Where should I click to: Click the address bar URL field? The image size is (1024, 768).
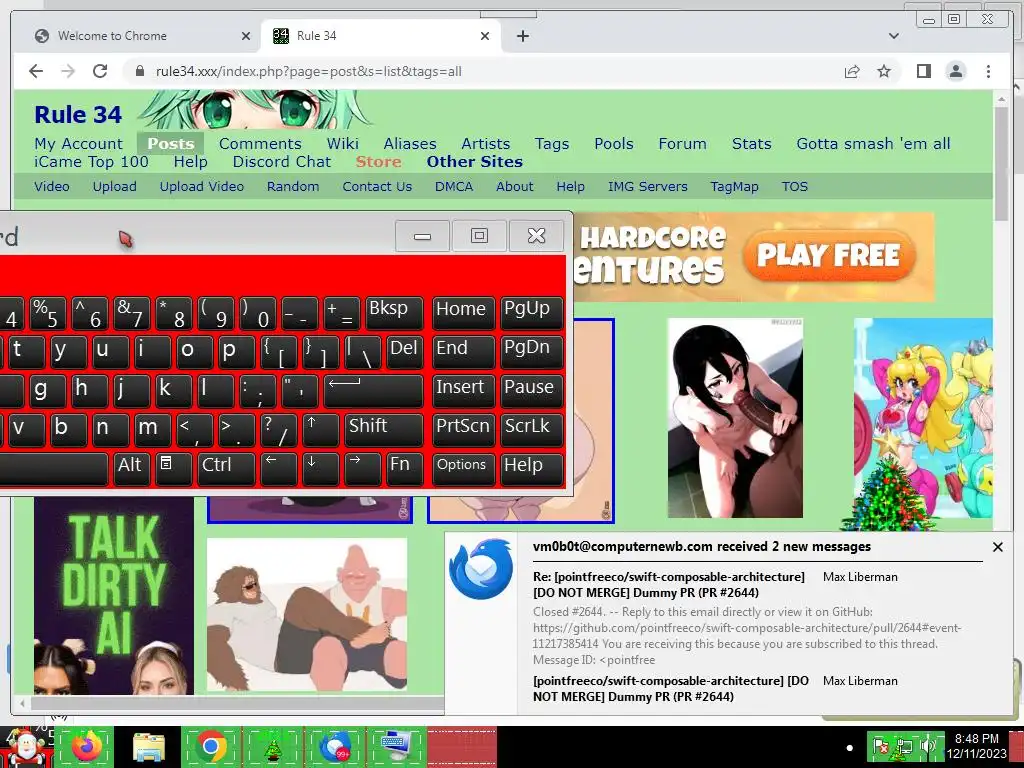point(483,71)
